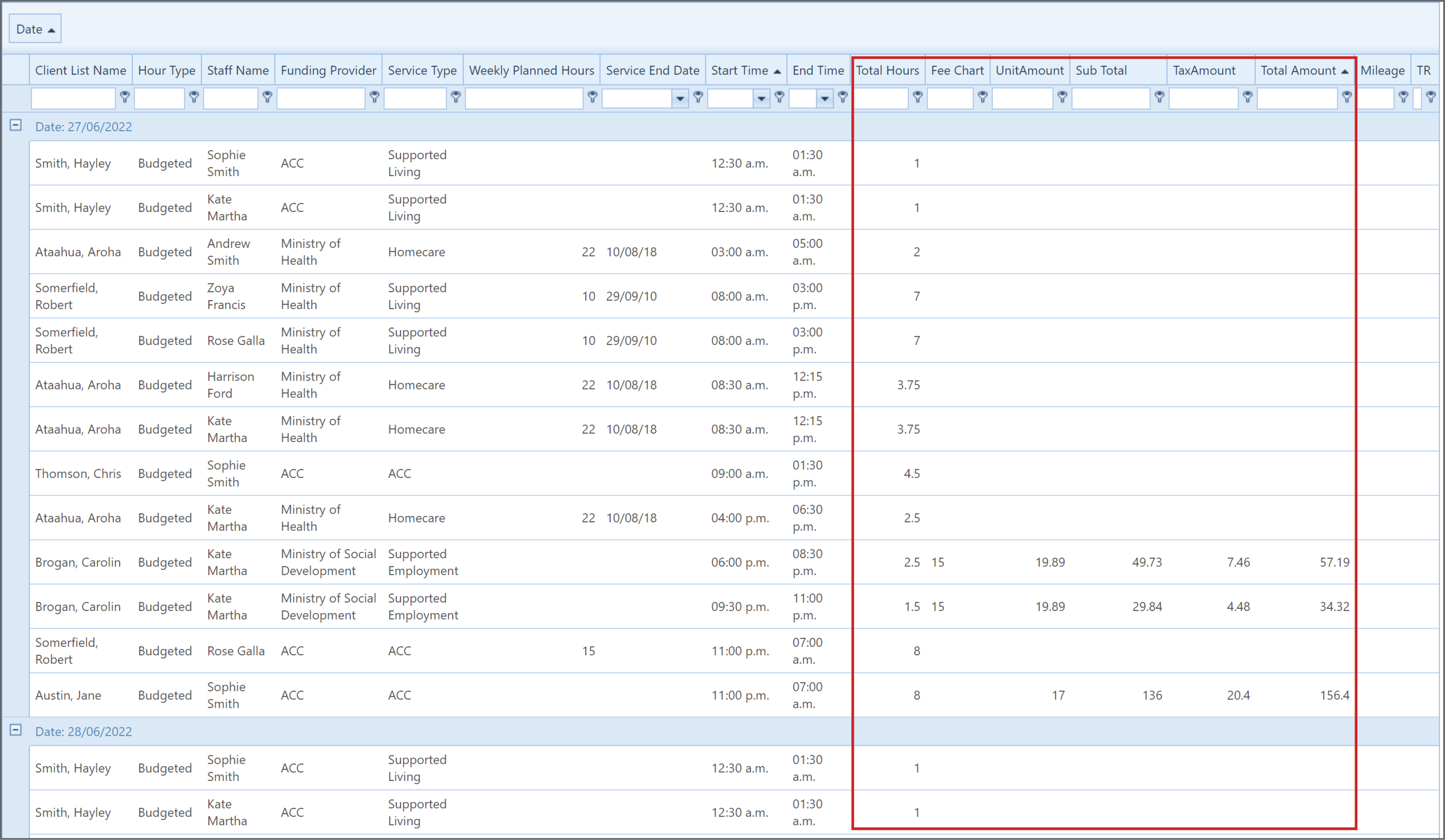
Task: Sort by Client List Name column header
Action: tap(81, 71)
